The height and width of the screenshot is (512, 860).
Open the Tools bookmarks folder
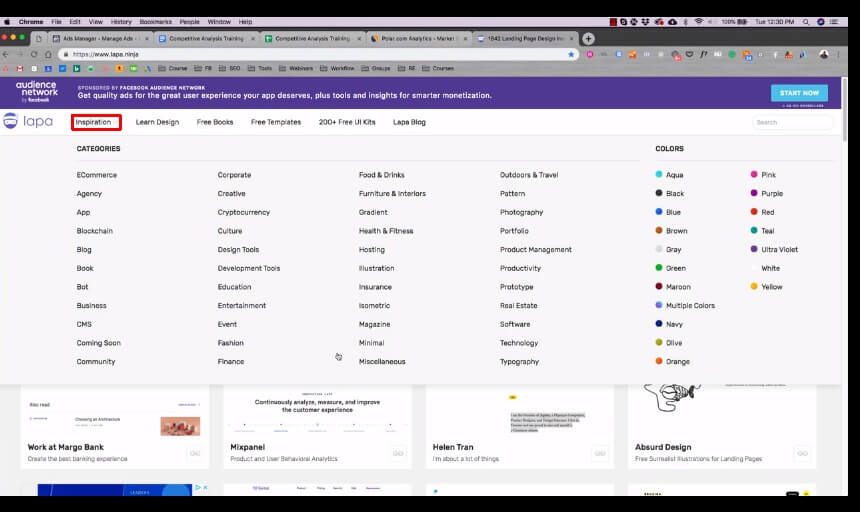pyautogui.click(x=259, y=69)
